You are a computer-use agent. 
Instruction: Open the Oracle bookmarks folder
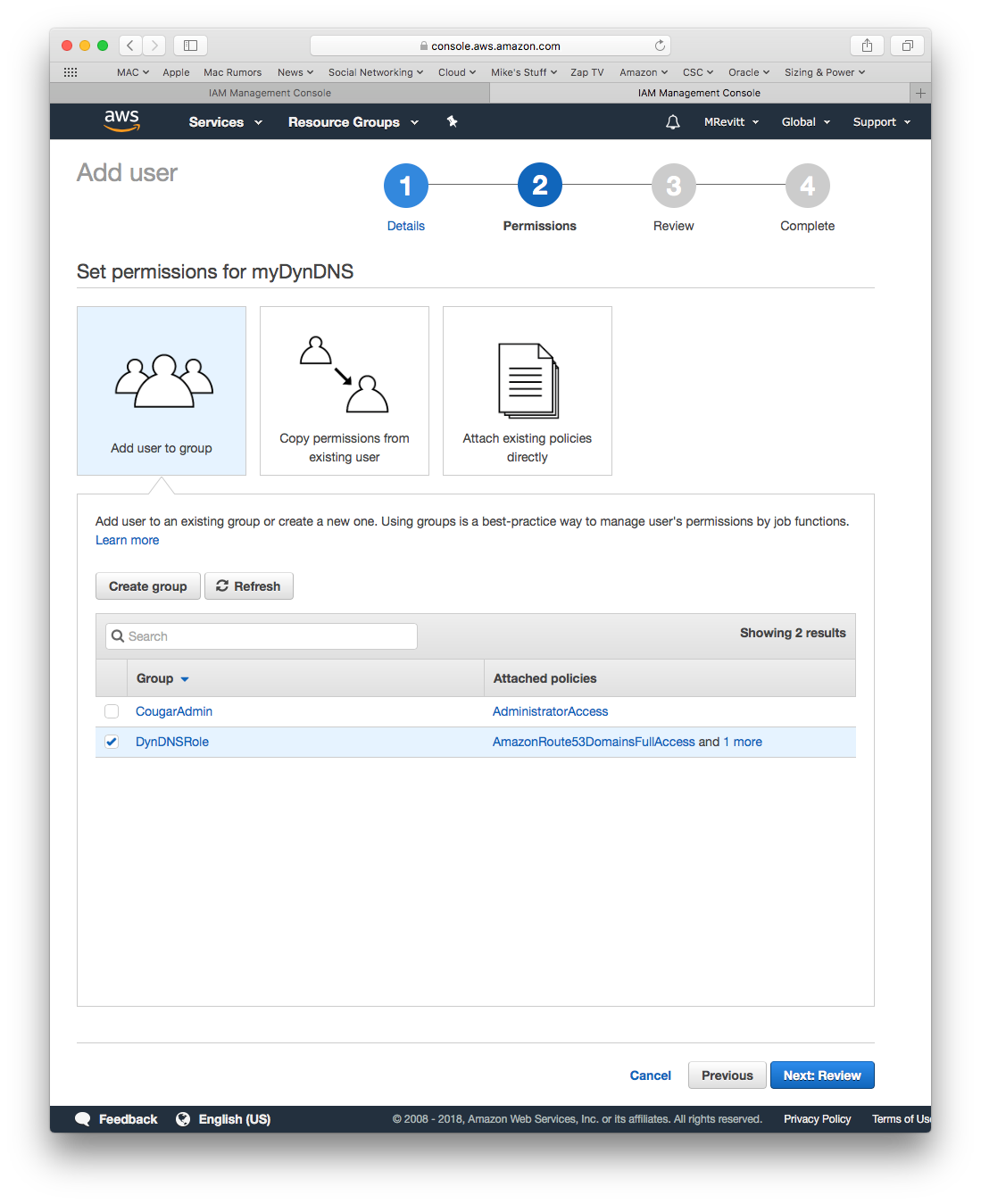749,72
